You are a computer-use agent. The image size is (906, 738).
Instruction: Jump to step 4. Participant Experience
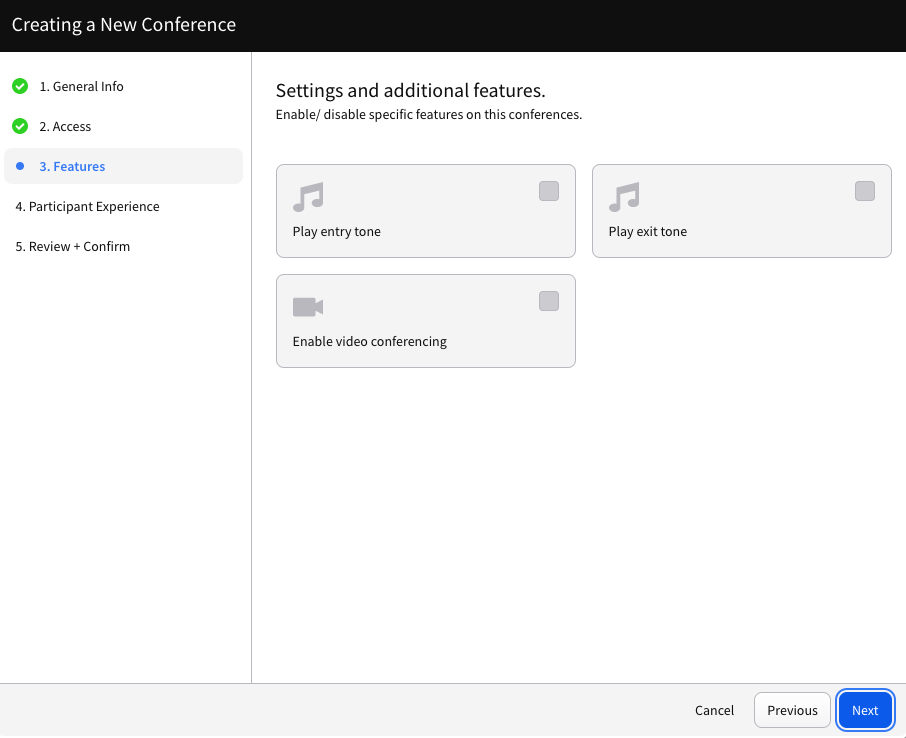(87, 206)
